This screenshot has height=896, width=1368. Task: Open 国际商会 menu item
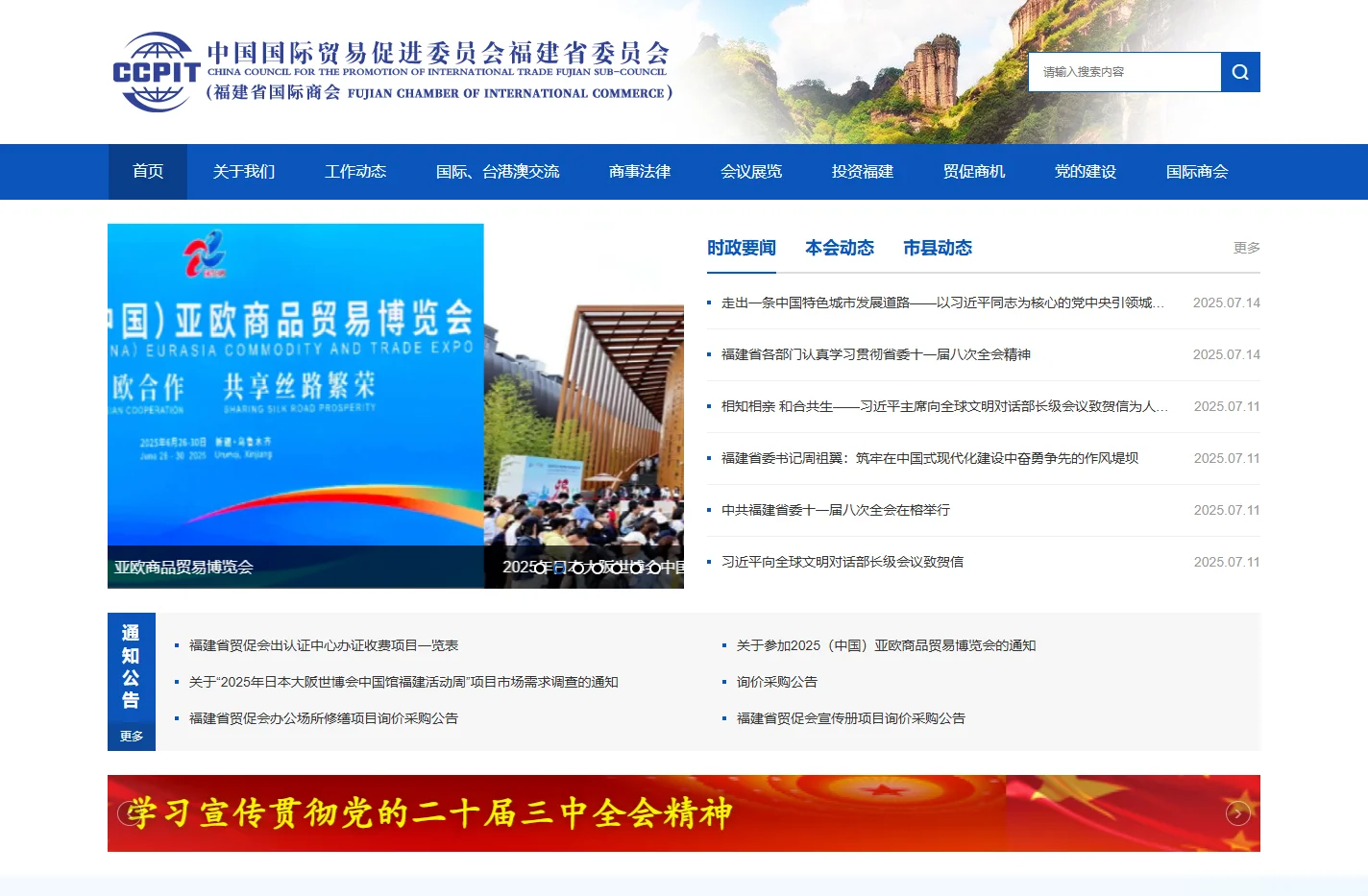coord(1197,172)
